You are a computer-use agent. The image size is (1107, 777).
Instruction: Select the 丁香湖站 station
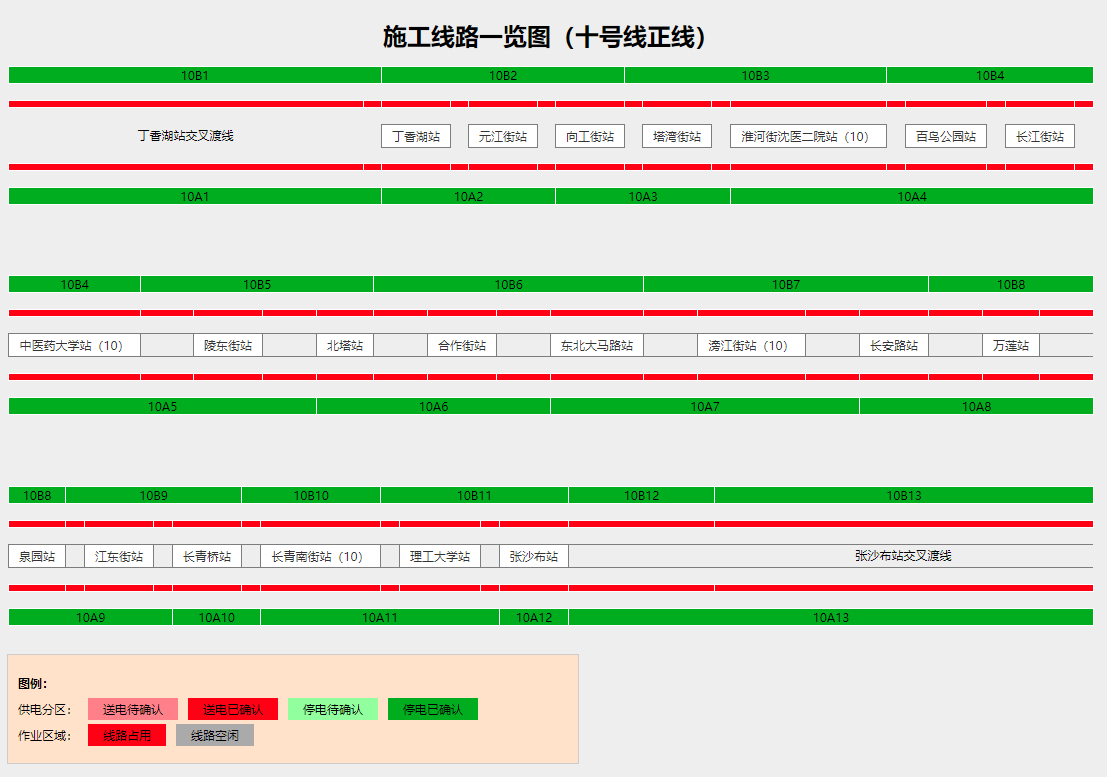tap(415, 136)
